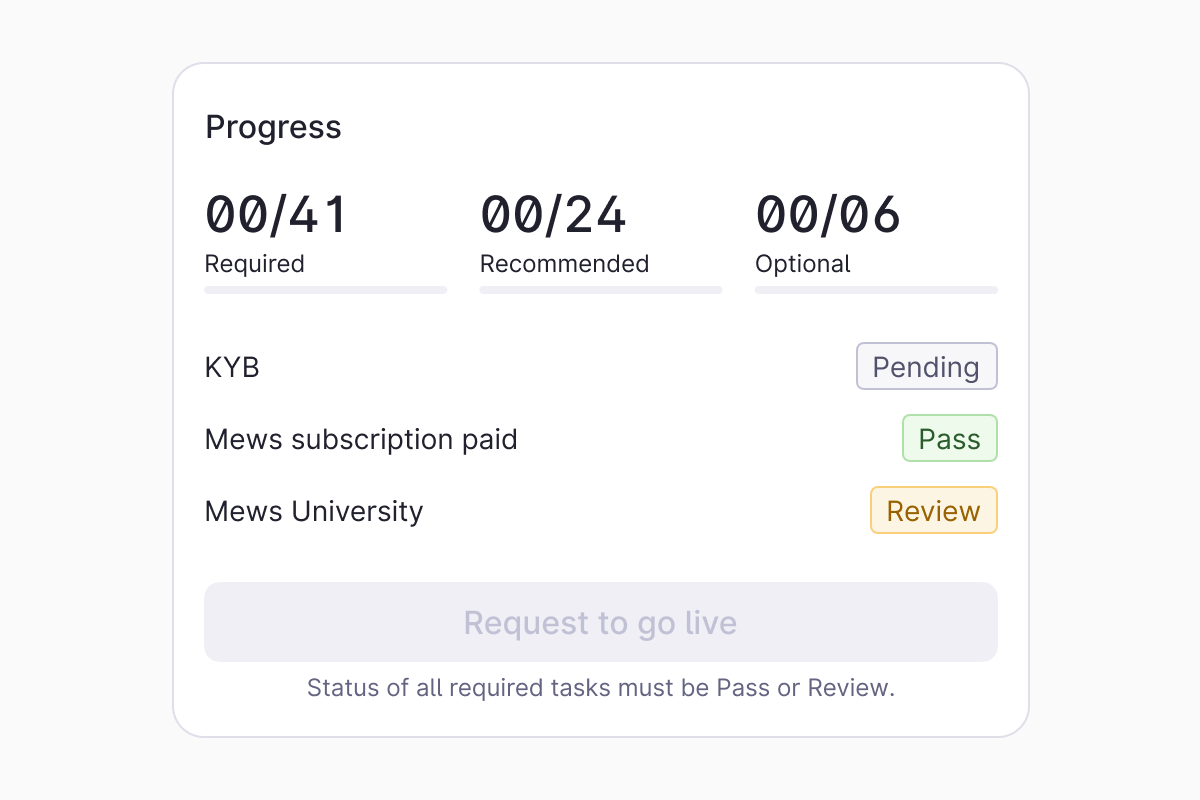Click the status requirement helper text
This screenshot has width=1200, height=800.
(x=600, y=688)
